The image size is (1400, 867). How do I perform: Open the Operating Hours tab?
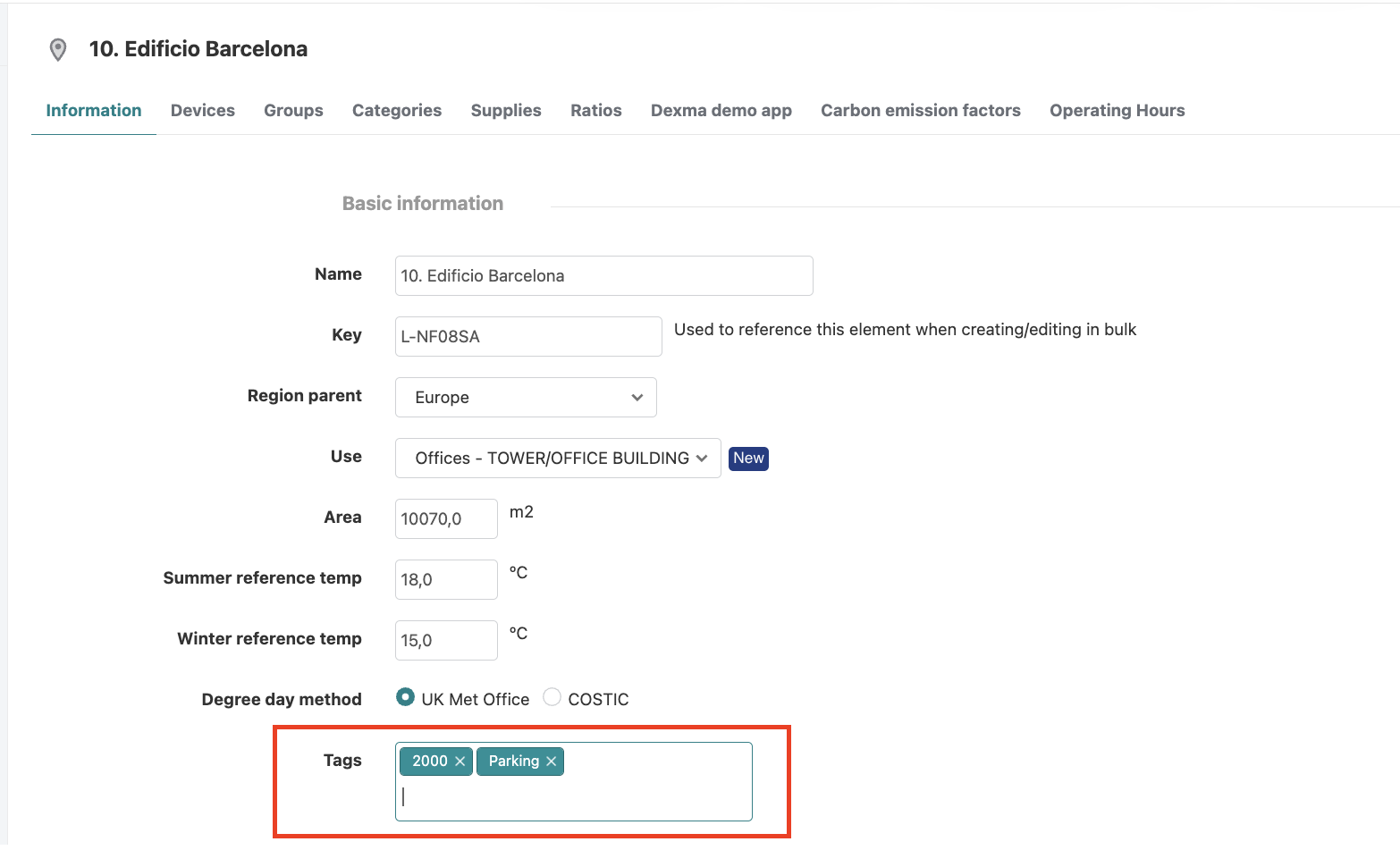1117,111
